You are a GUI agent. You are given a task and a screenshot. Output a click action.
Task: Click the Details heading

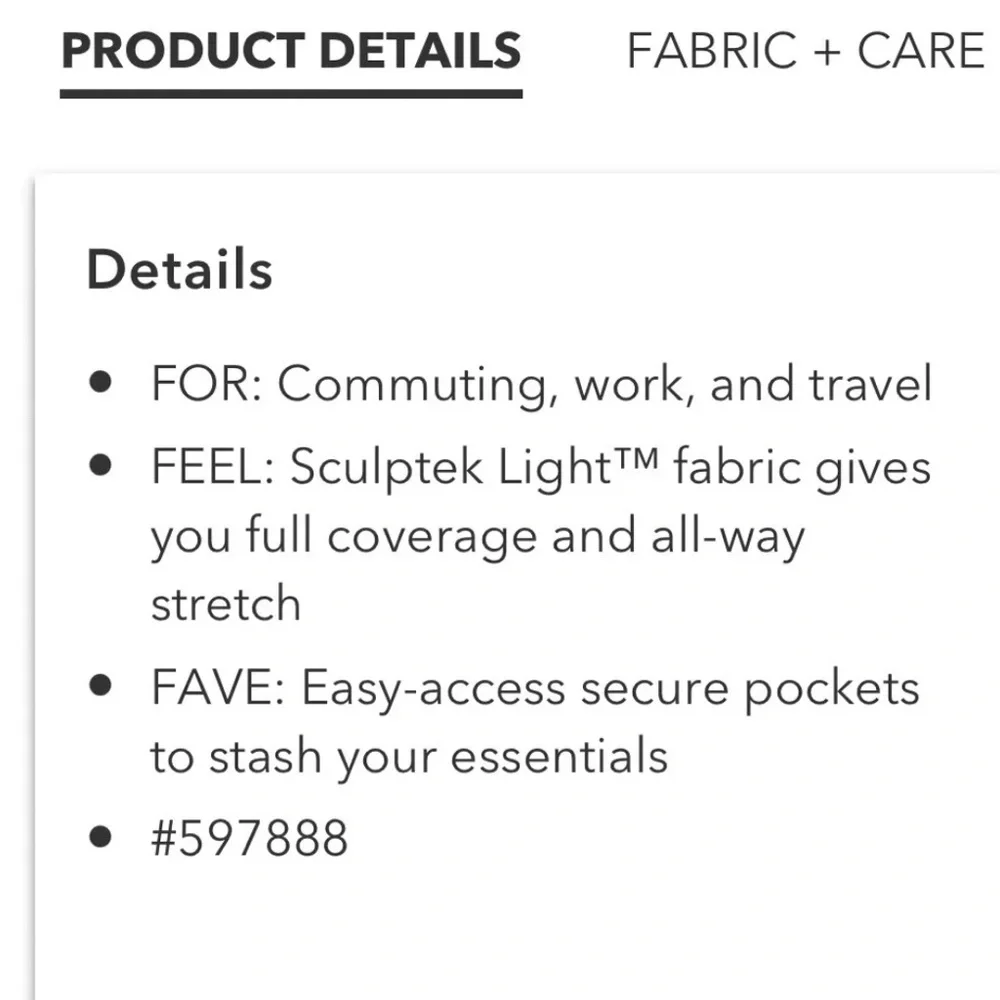click(180, 269)
